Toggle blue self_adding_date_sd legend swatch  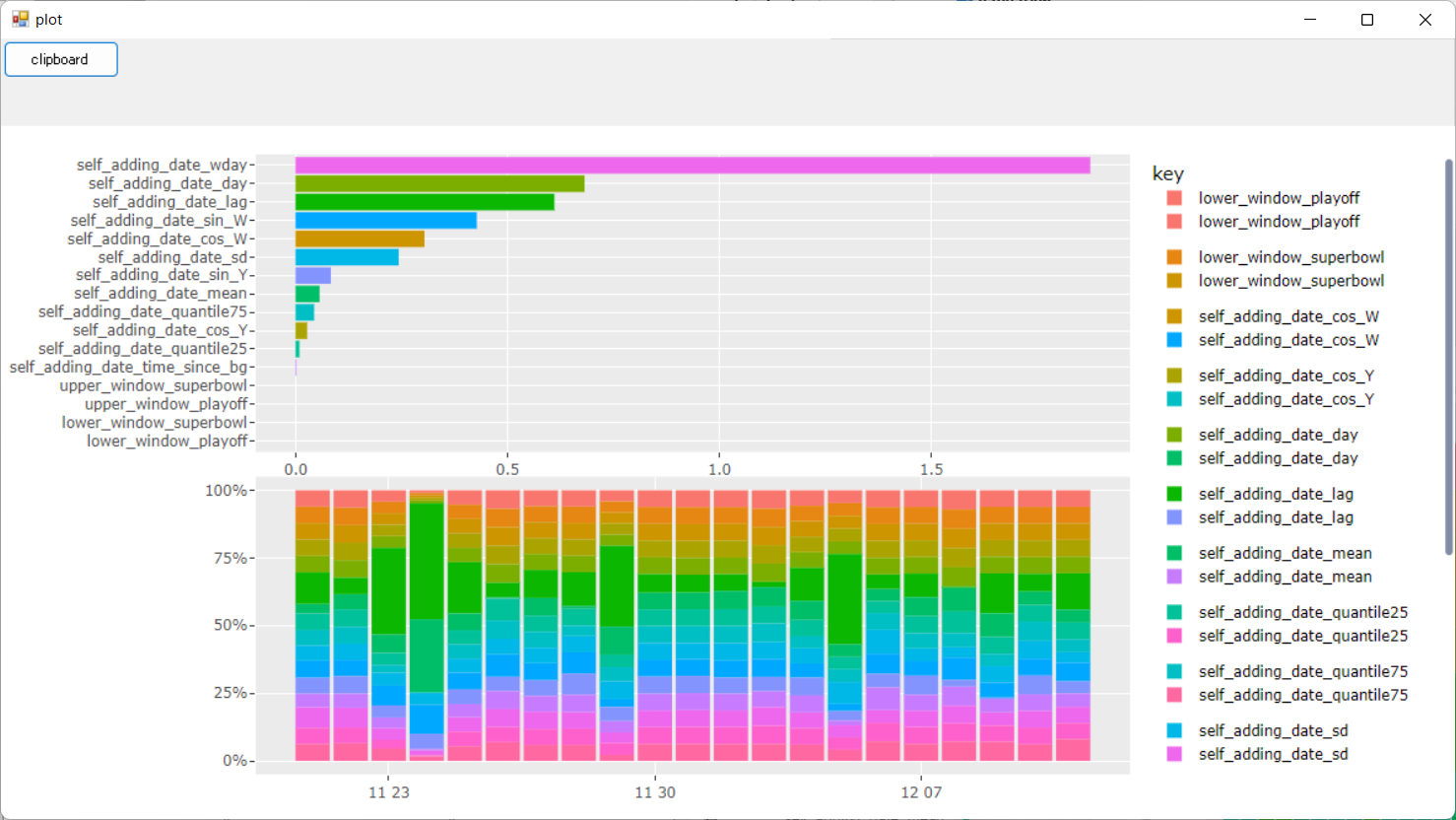(x=1174, y=730)
